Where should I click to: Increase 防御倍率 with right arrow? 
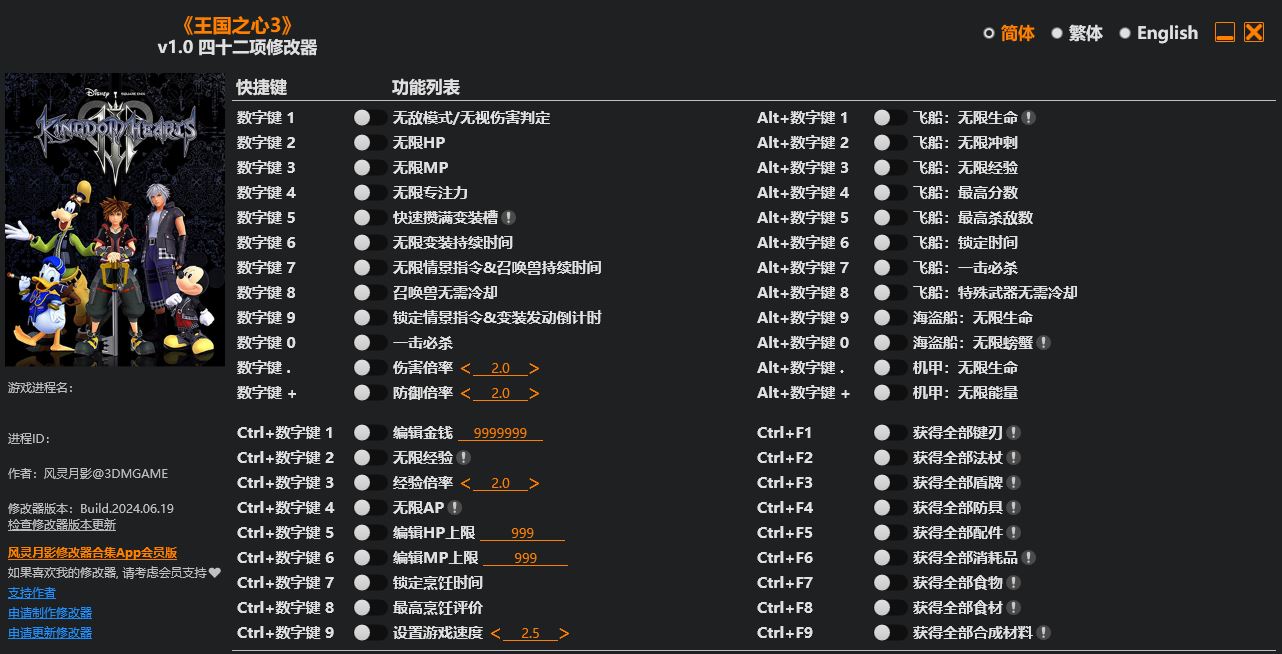click(x=534, y=394)
